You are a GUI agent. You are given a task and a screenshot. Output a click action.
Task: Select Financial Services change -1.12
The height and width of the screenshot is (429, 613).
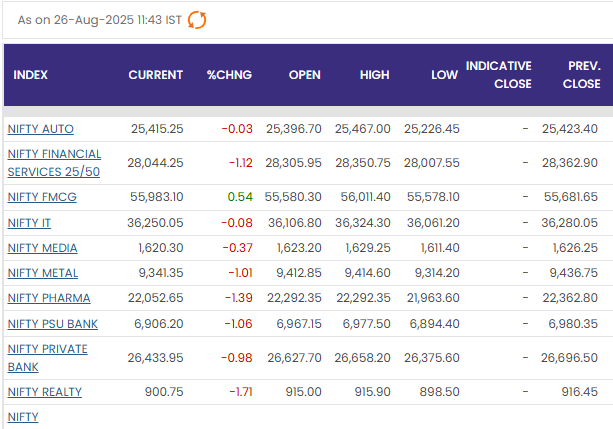(x=241, y=163)
